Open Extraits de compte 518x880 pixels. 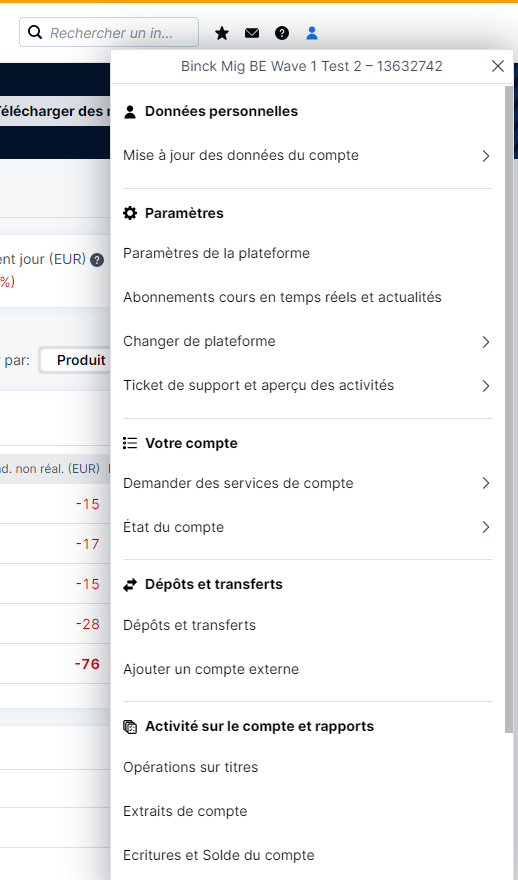click(185, 811)
